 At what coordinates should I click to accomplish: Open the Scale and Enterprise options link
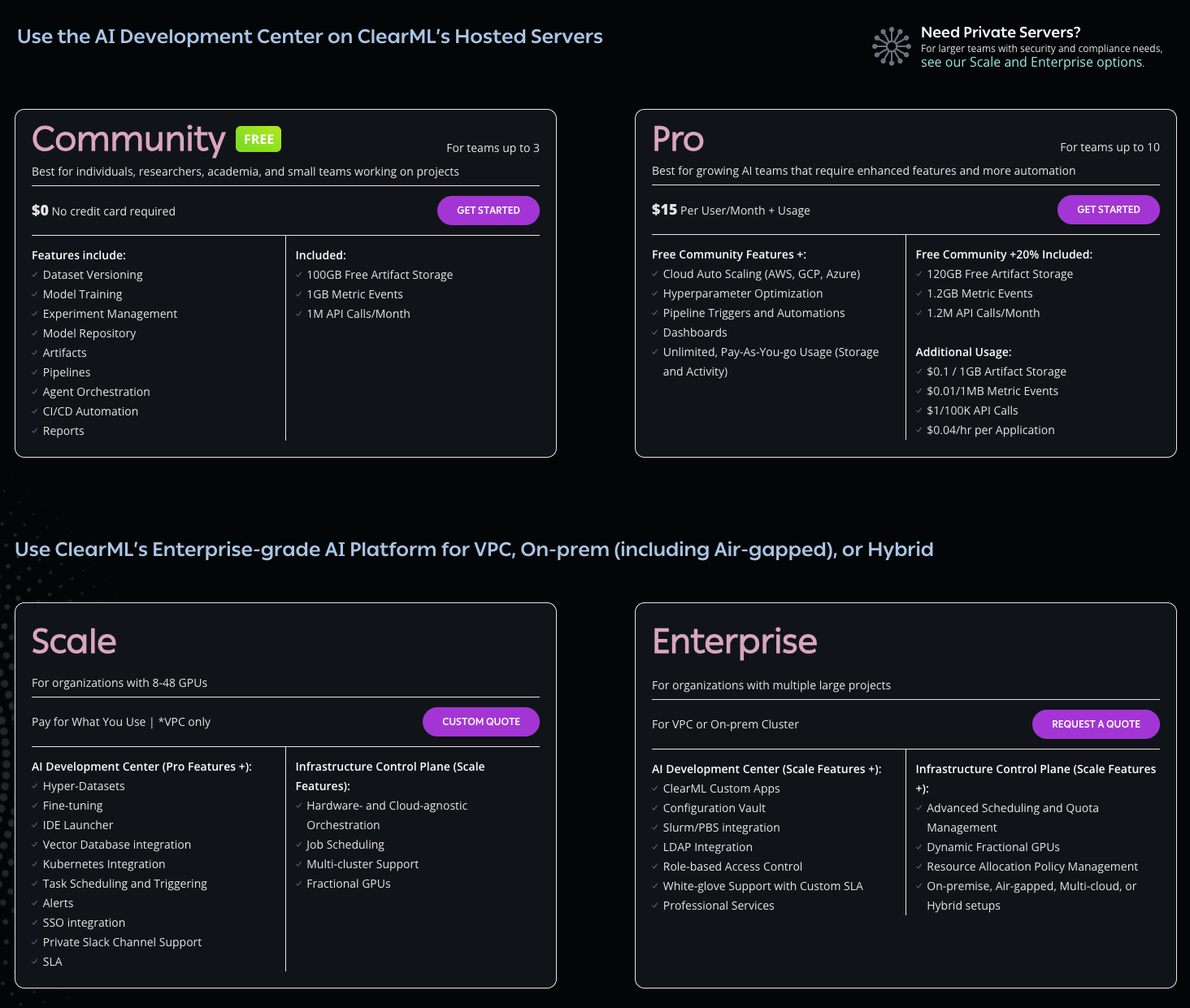coord(1031,63)
